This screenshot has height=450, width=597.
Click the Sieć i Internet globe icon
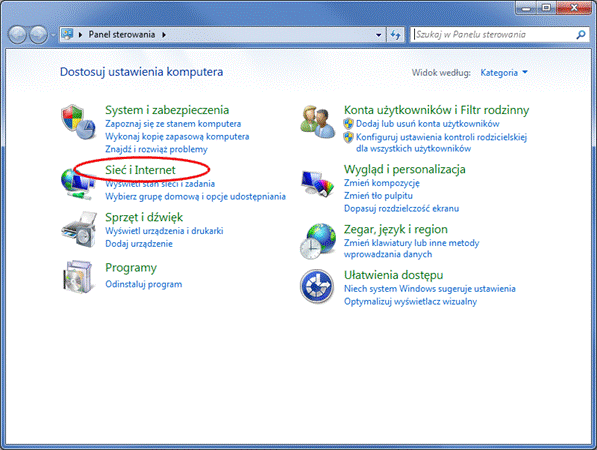[78, 184]
